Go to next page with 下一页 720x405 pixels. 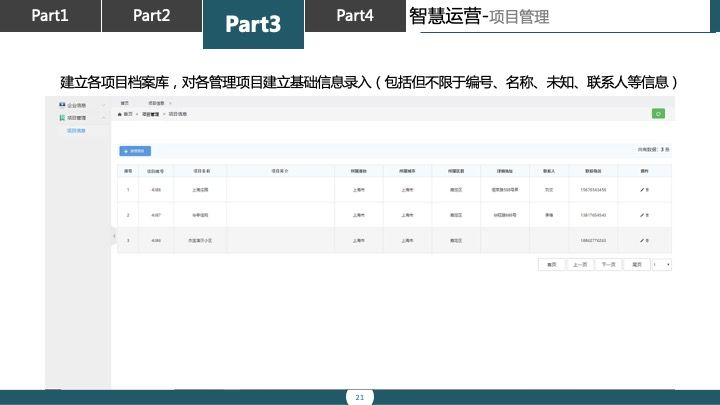point(608,264)
